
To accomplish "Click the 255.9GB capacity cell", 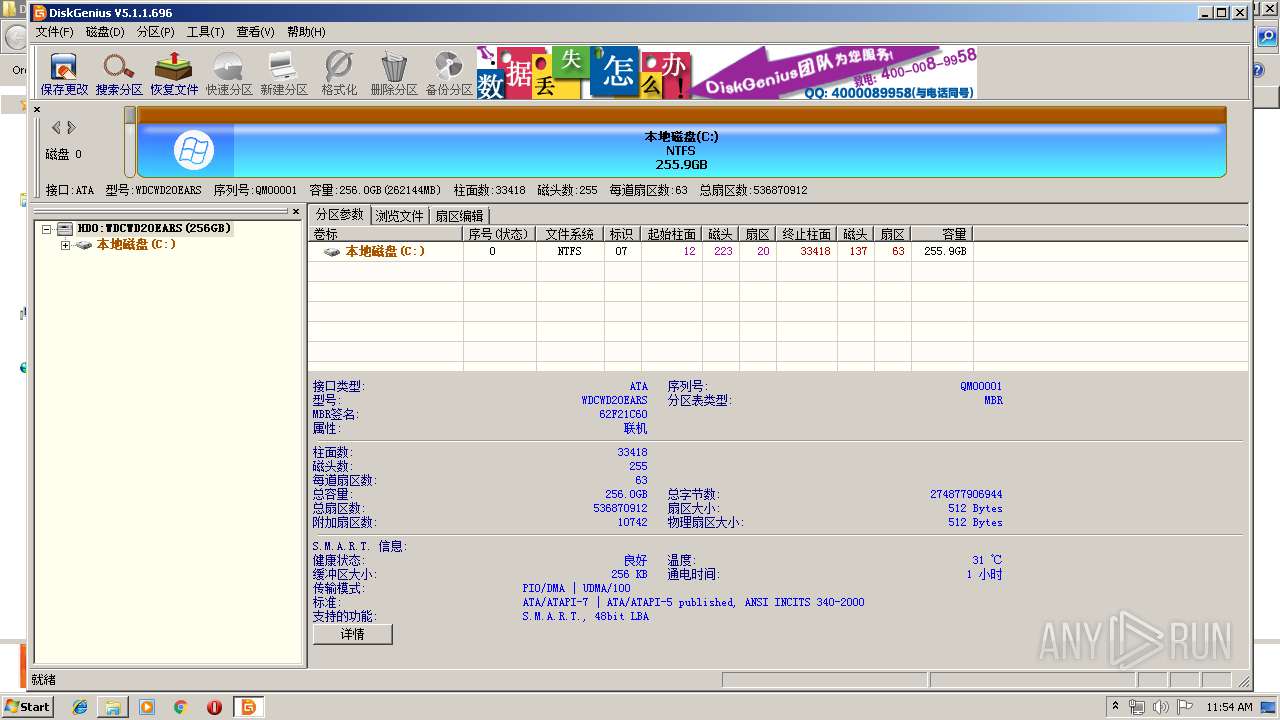I will point(945,252).
